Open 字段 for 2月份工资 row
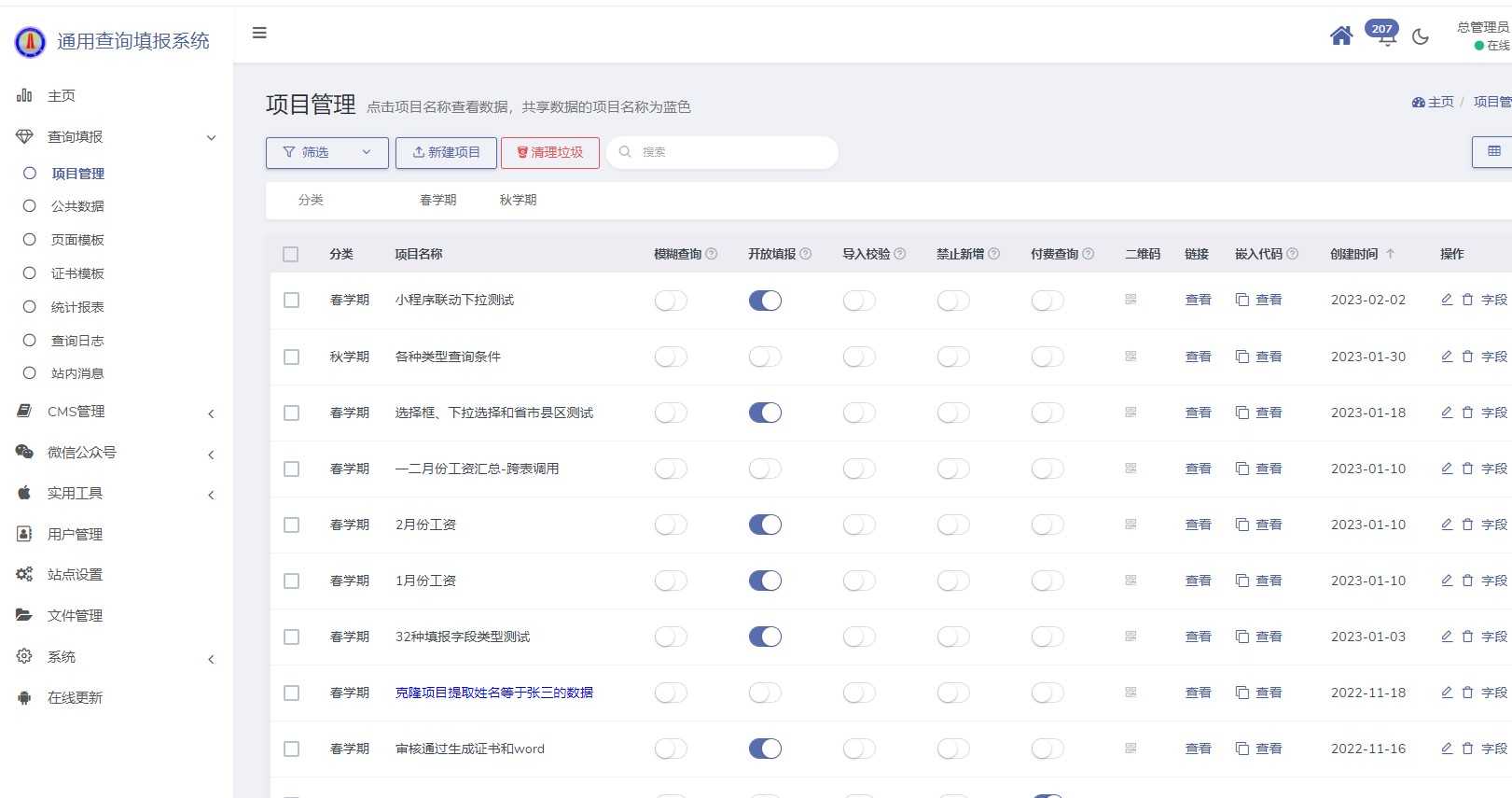Viewport: 1512px width, 798px height. tap(1494, 525)
